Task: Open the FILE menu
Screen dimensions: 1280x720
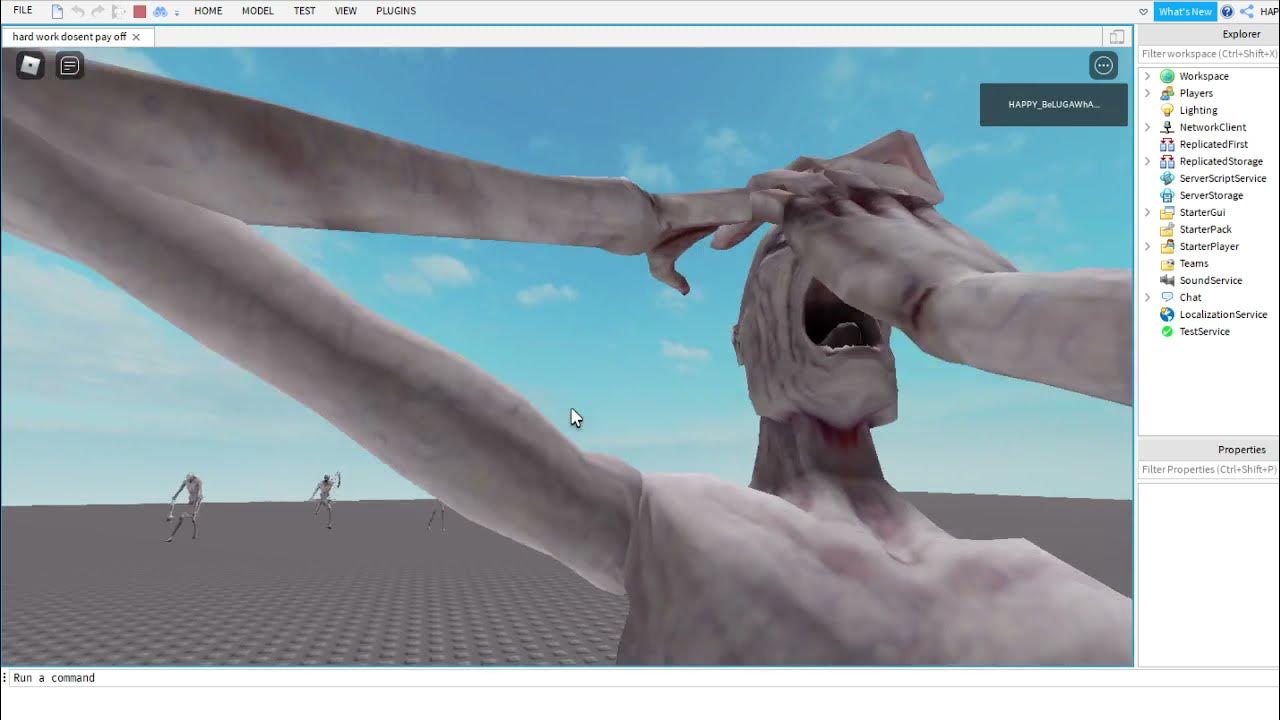Action: (22, 11)
